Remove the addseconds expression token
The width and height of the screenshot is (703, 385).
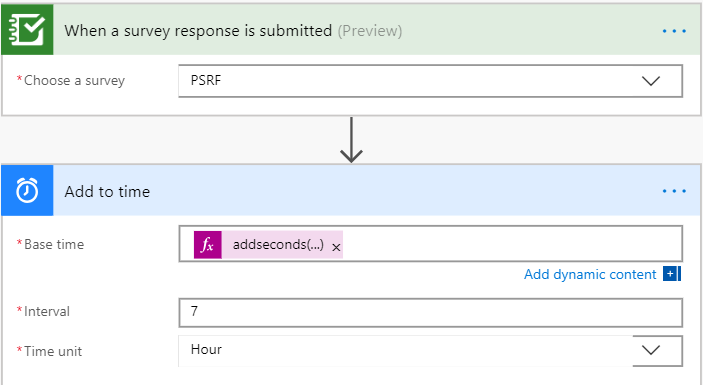coord(336,247)
